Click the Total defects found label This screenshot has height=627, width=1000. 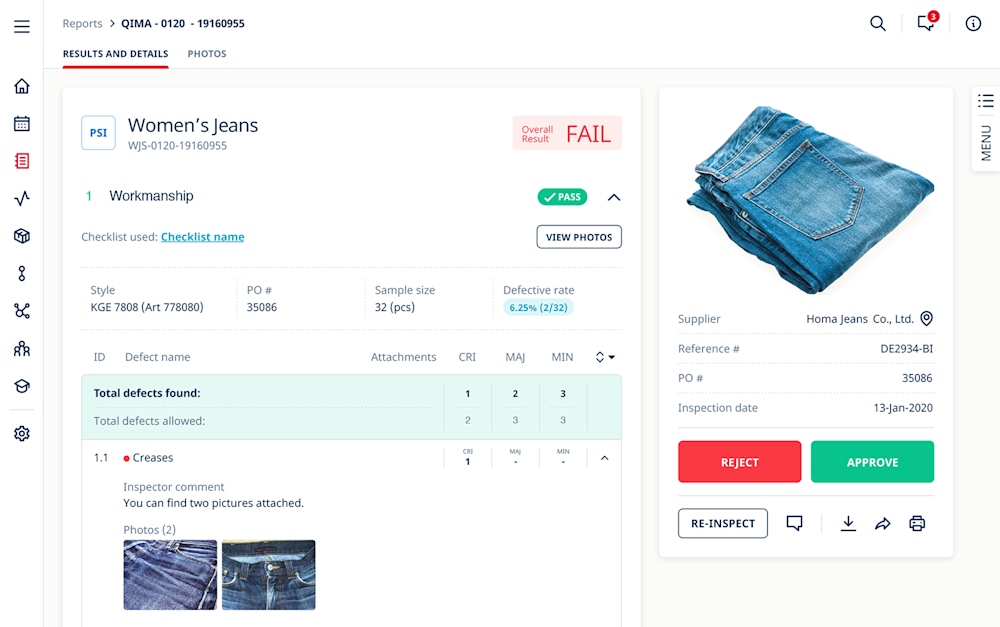coord(147,393)
